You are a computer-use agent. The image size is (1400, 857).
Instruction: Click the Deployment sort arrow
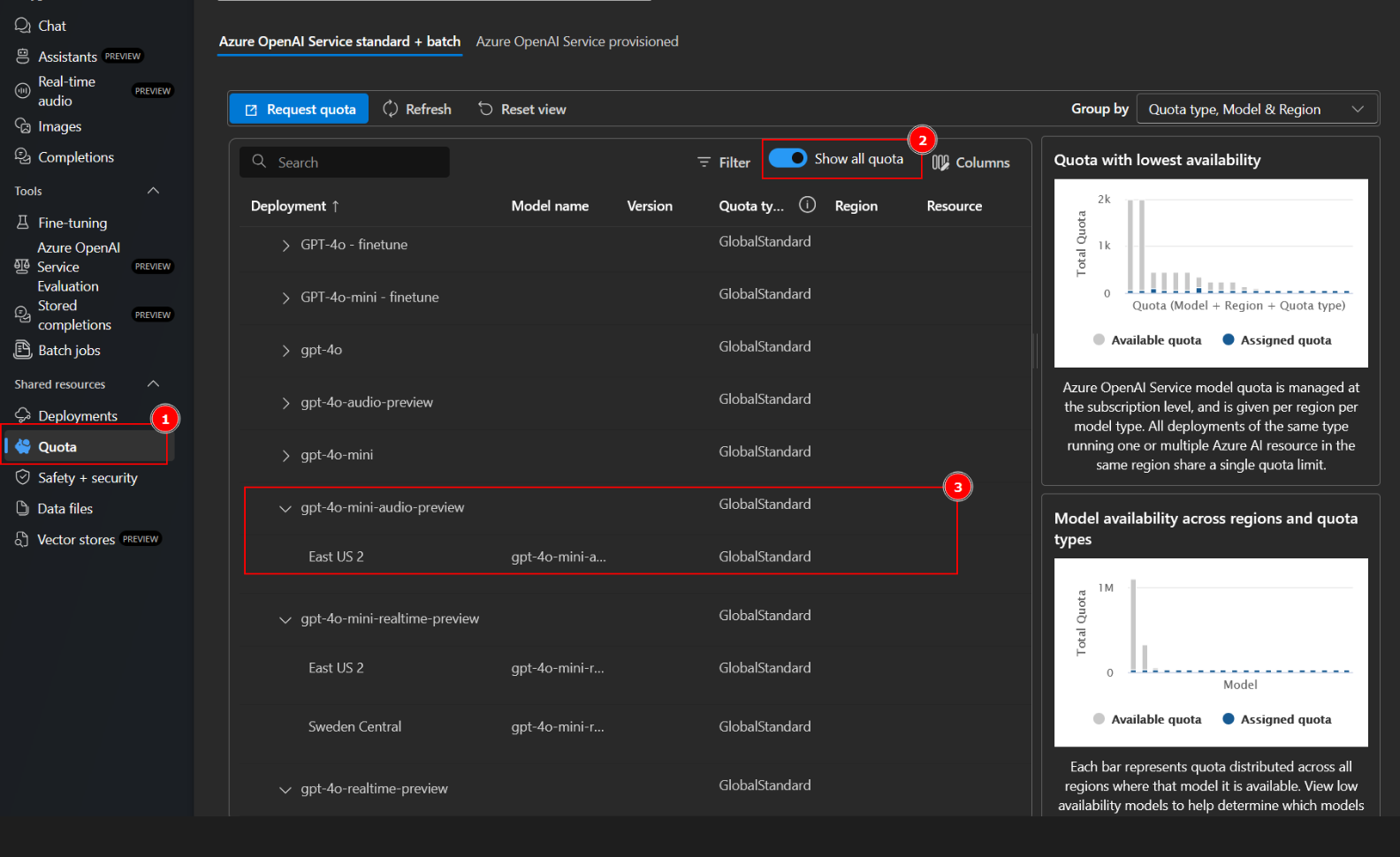click(x=336, y=206)
